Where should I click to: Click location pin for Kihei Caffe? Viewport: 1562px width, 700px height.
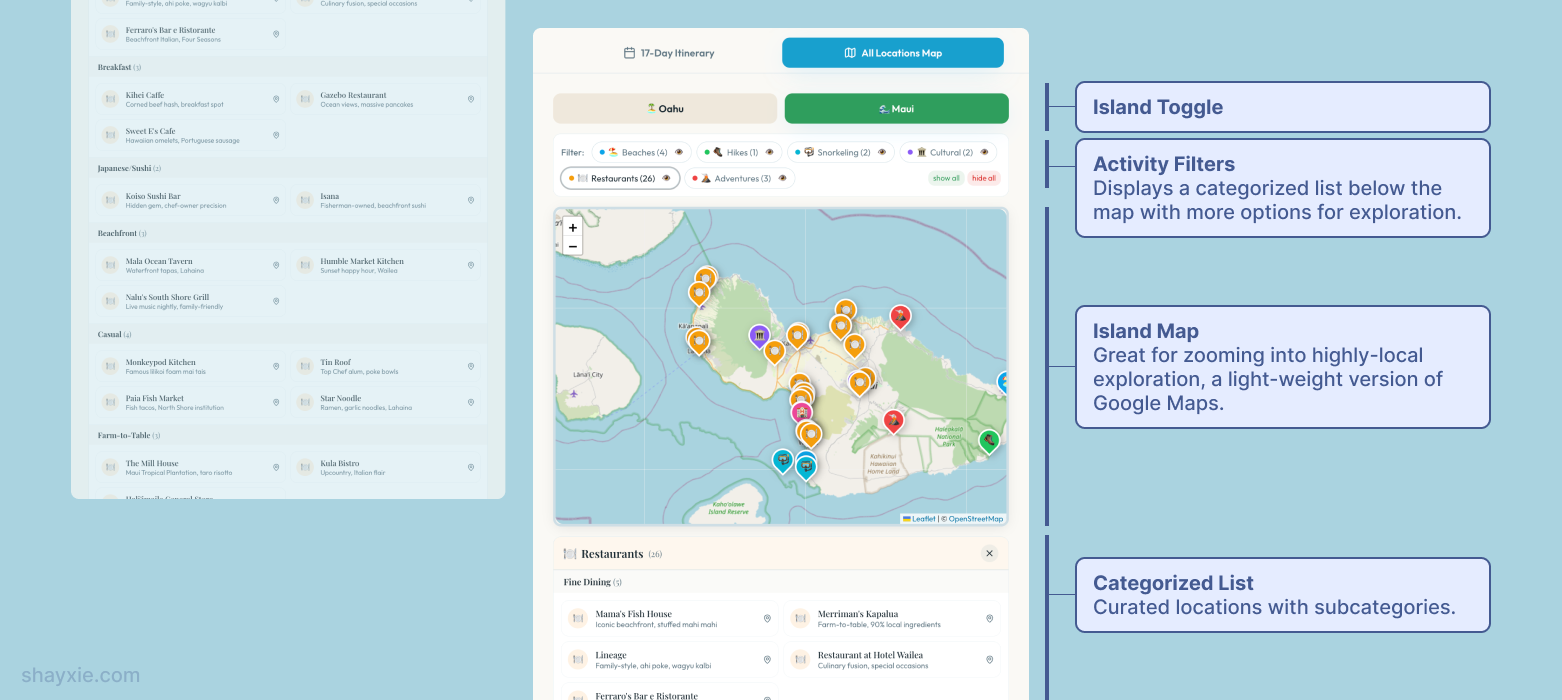276,99
